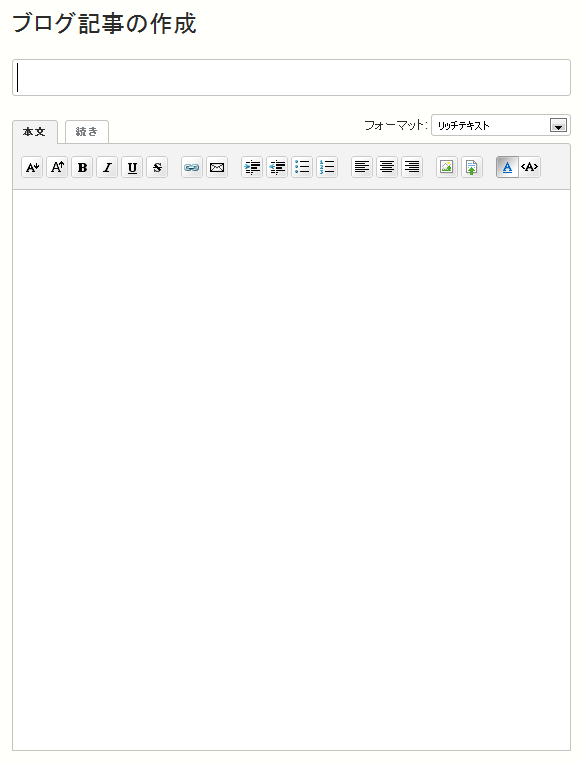Click the blog entry title field
The height and width of the screenshot is (764, 583).
click(291, 77)
